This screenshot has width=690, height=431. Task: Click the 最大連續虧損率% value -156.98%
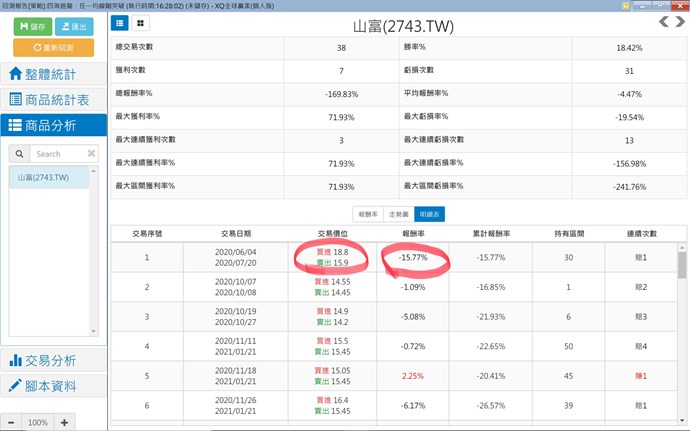629,164
